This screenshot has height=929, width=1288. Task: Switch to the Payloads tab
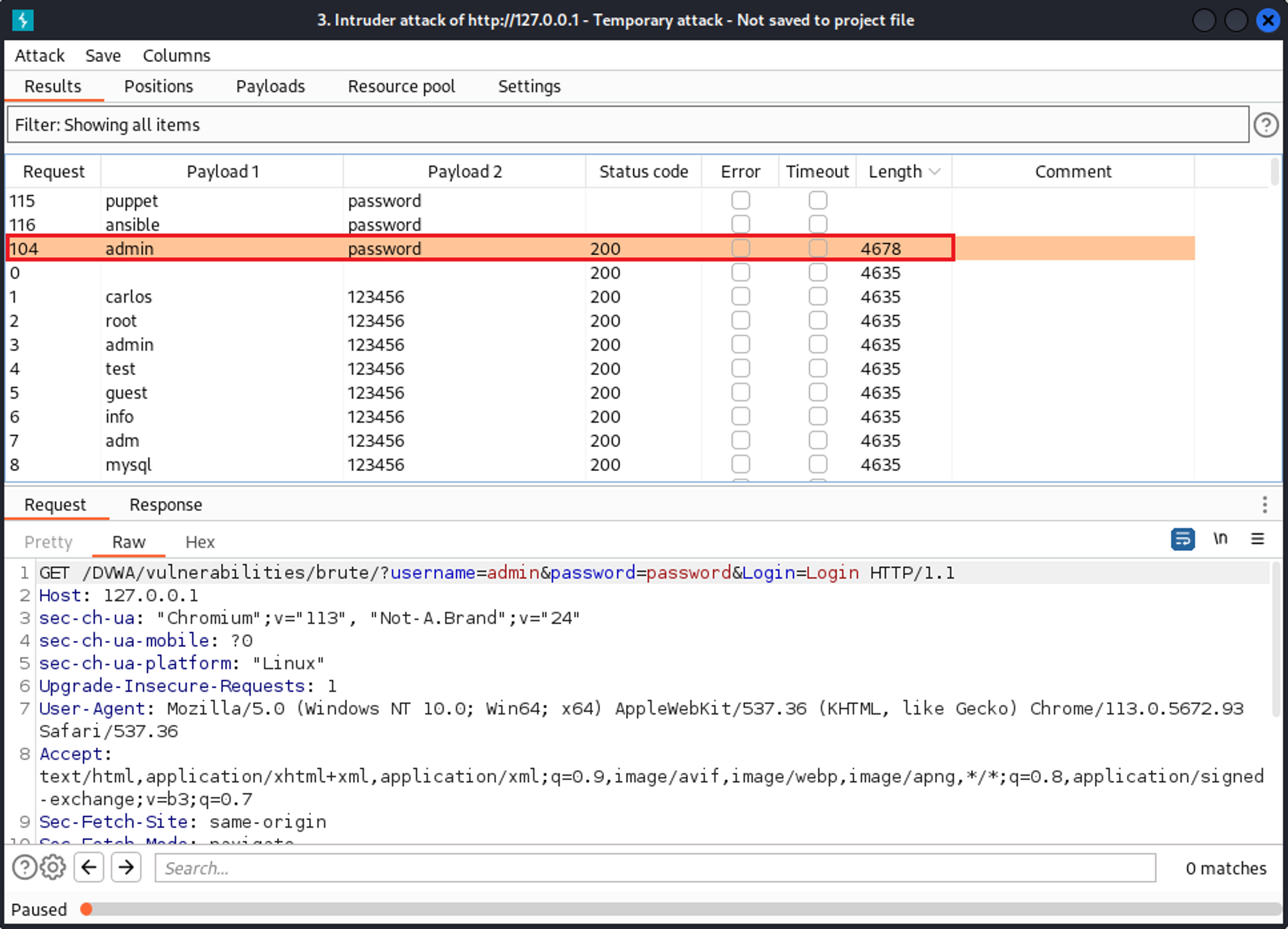point(270,86)
